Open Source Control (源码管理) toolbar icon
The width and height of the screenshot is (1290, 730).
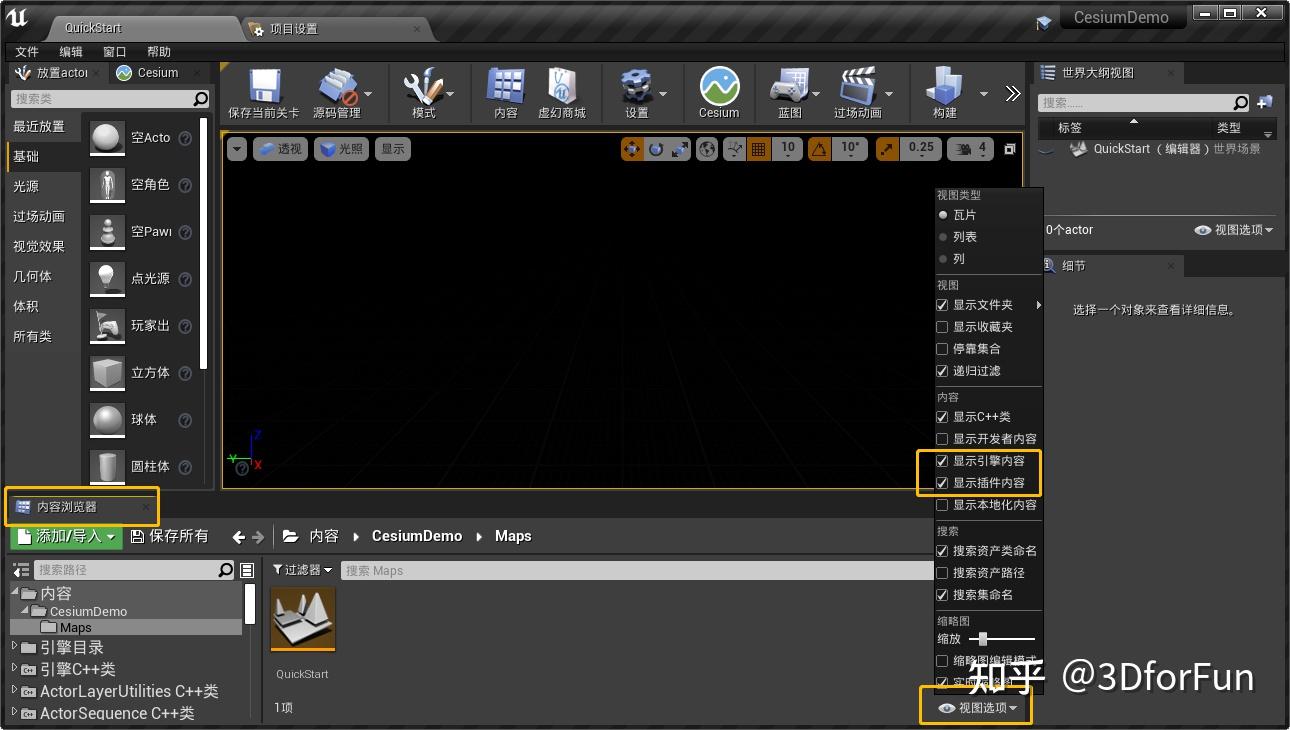[x=337, y=87]
